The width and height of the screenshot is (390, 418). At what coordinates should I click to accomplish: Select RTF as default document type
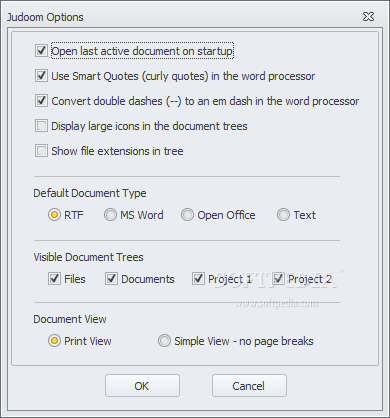tap(54, 215)
